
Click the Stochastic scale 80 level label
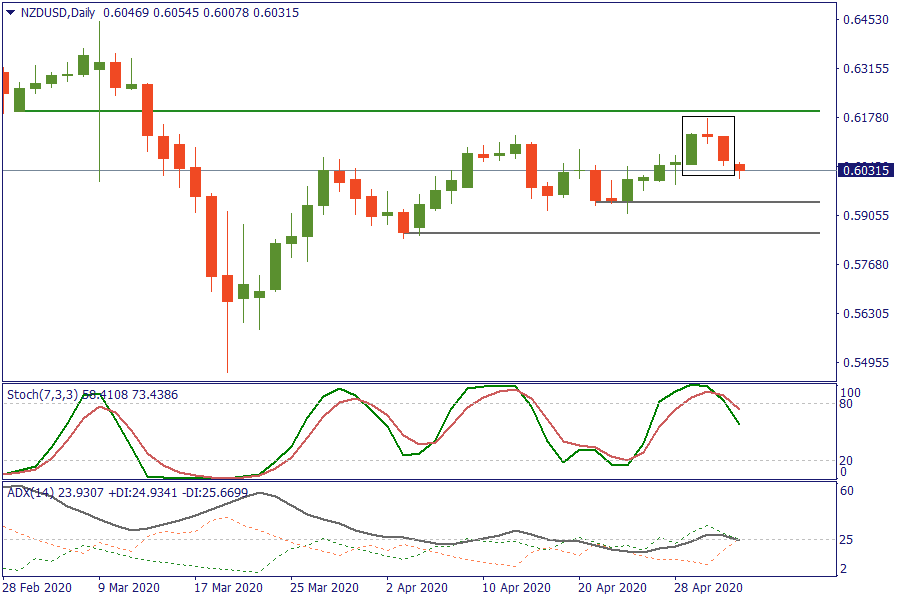(846, 404)
